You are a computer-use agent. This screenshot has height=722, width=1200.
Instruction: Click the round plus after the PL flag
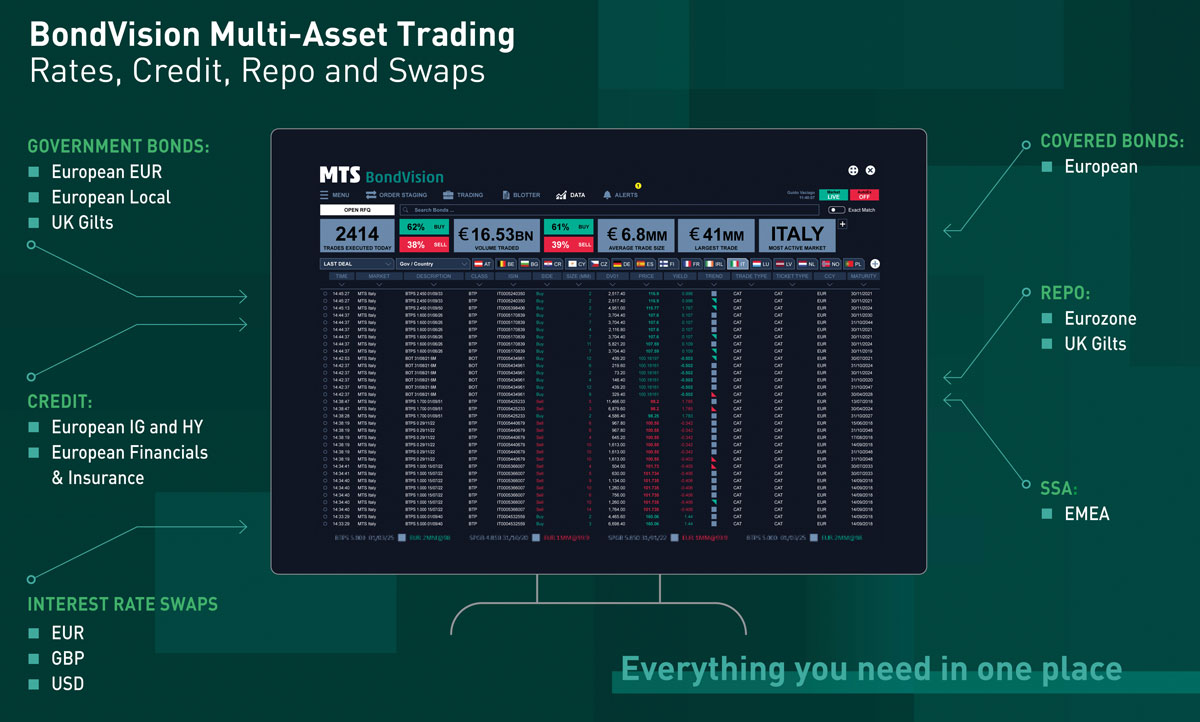point(875,263)
